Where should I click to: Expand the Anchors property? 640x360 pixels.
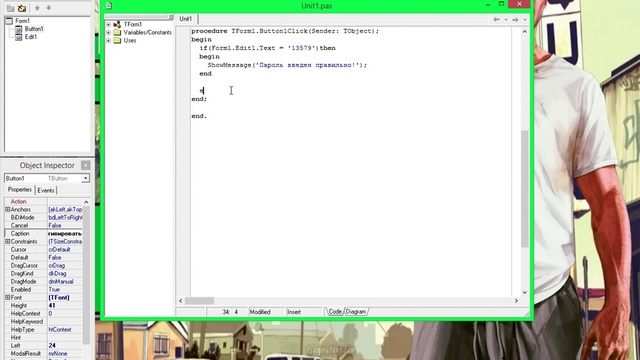point(7,209)
